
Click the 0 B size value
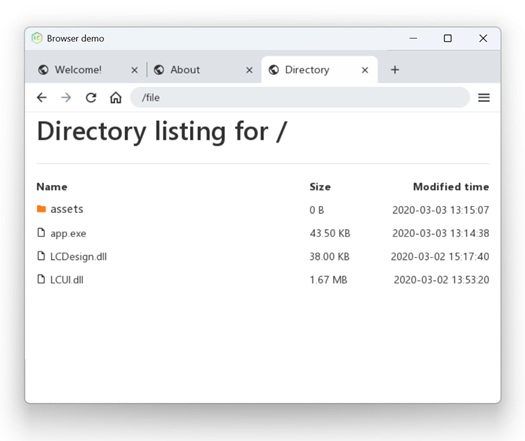click(317, 210)
